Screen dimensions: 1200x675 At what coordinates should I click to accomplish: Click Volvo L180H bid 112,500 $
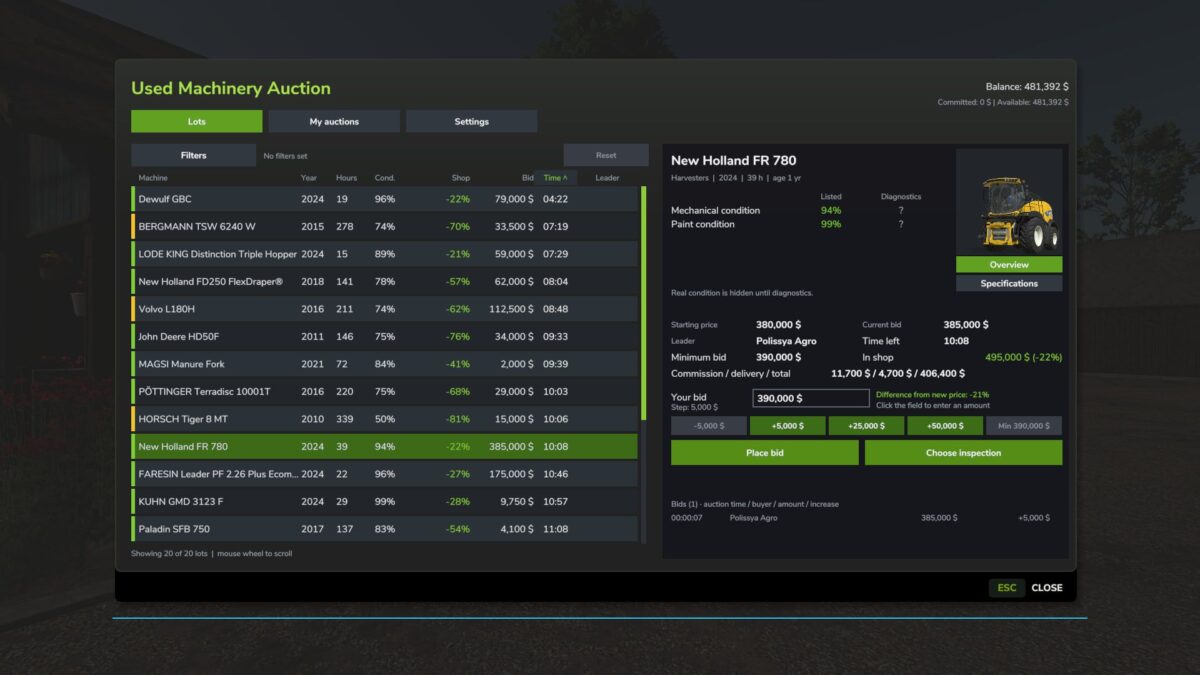tap(511, 309)
